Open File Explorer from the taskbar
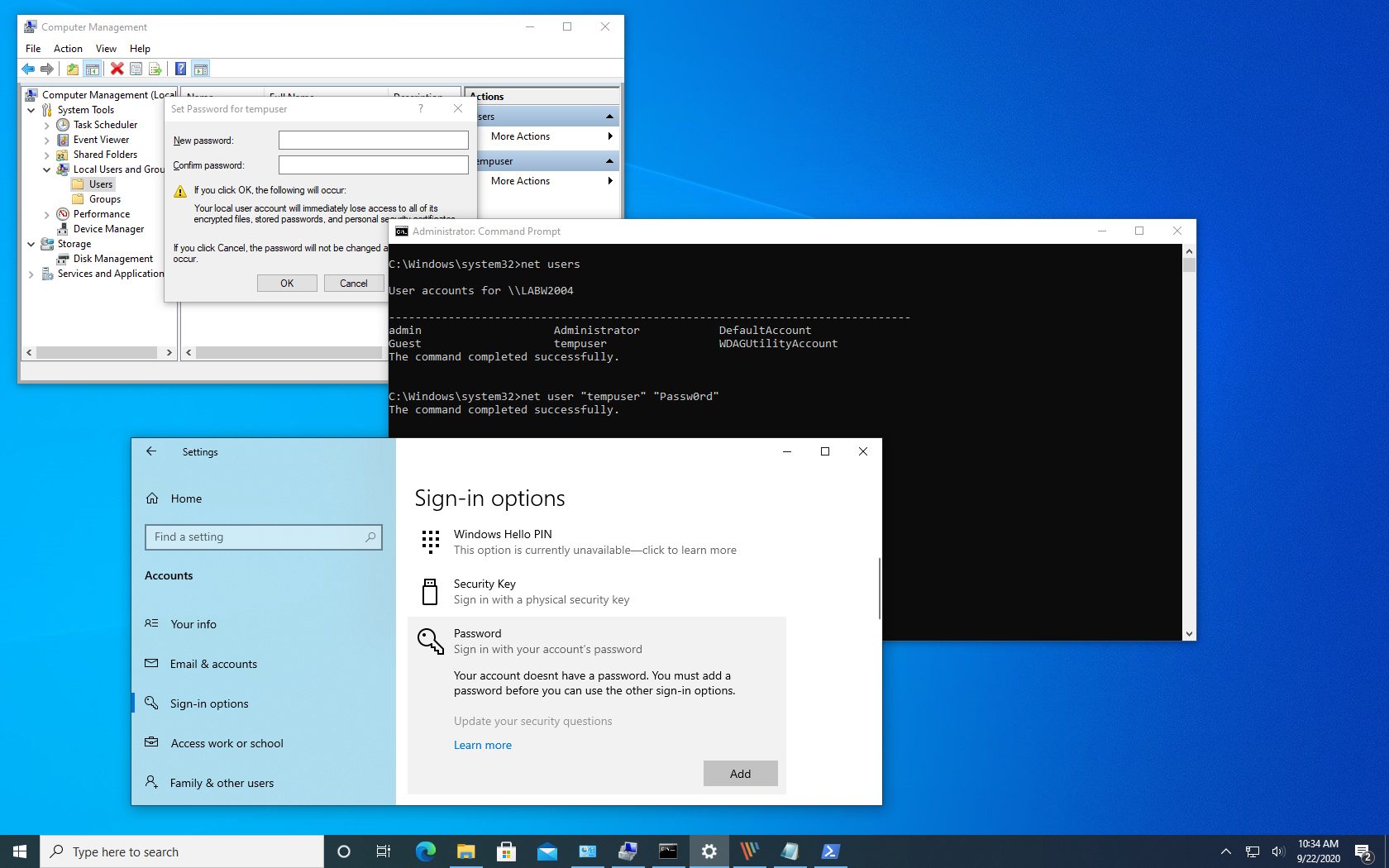Image resolution: width=1389 pixels, height=868 pixels. coord(465,851)
